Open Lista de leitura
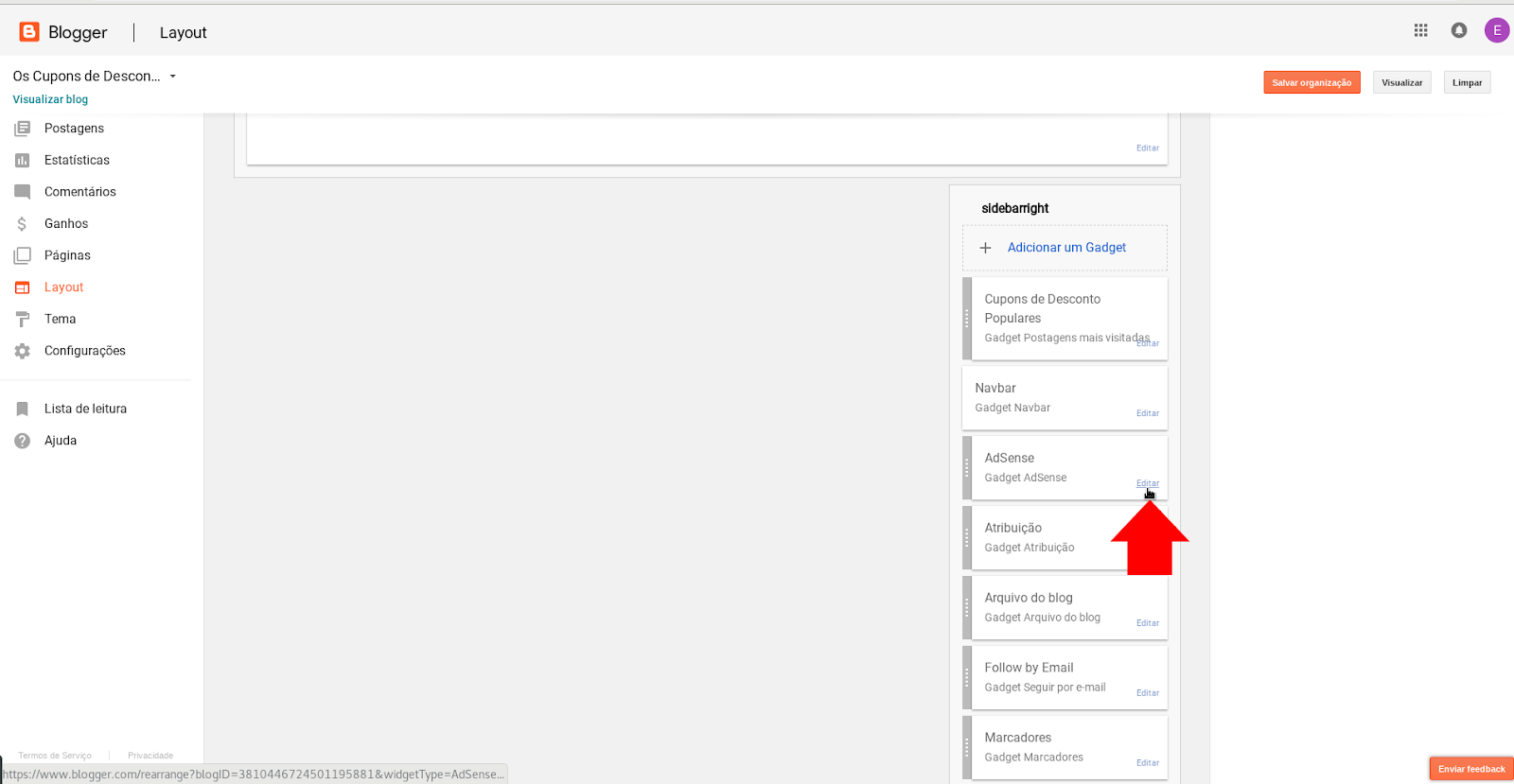 tap(85, 409)
